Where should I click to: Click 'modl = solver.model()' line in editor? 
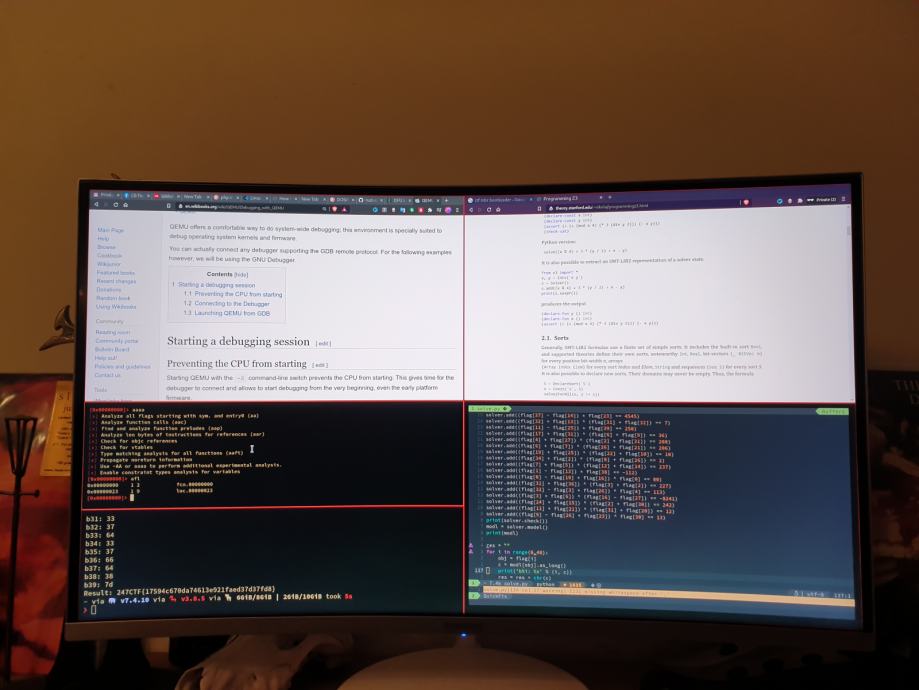click(516, 526)
